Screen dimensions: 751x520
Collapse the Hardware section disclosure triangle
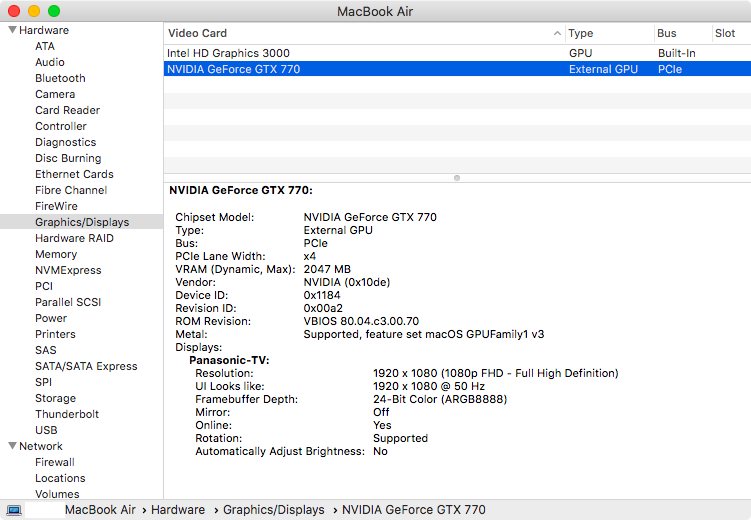click(x=12, y=30)
